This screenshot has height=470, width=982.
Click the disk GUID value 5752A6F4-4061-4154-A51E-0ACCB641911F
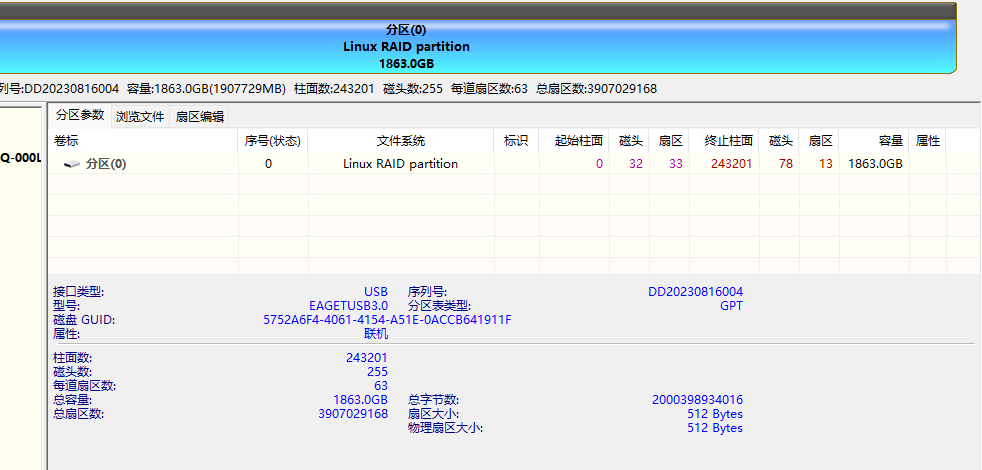tap(387, 320)
